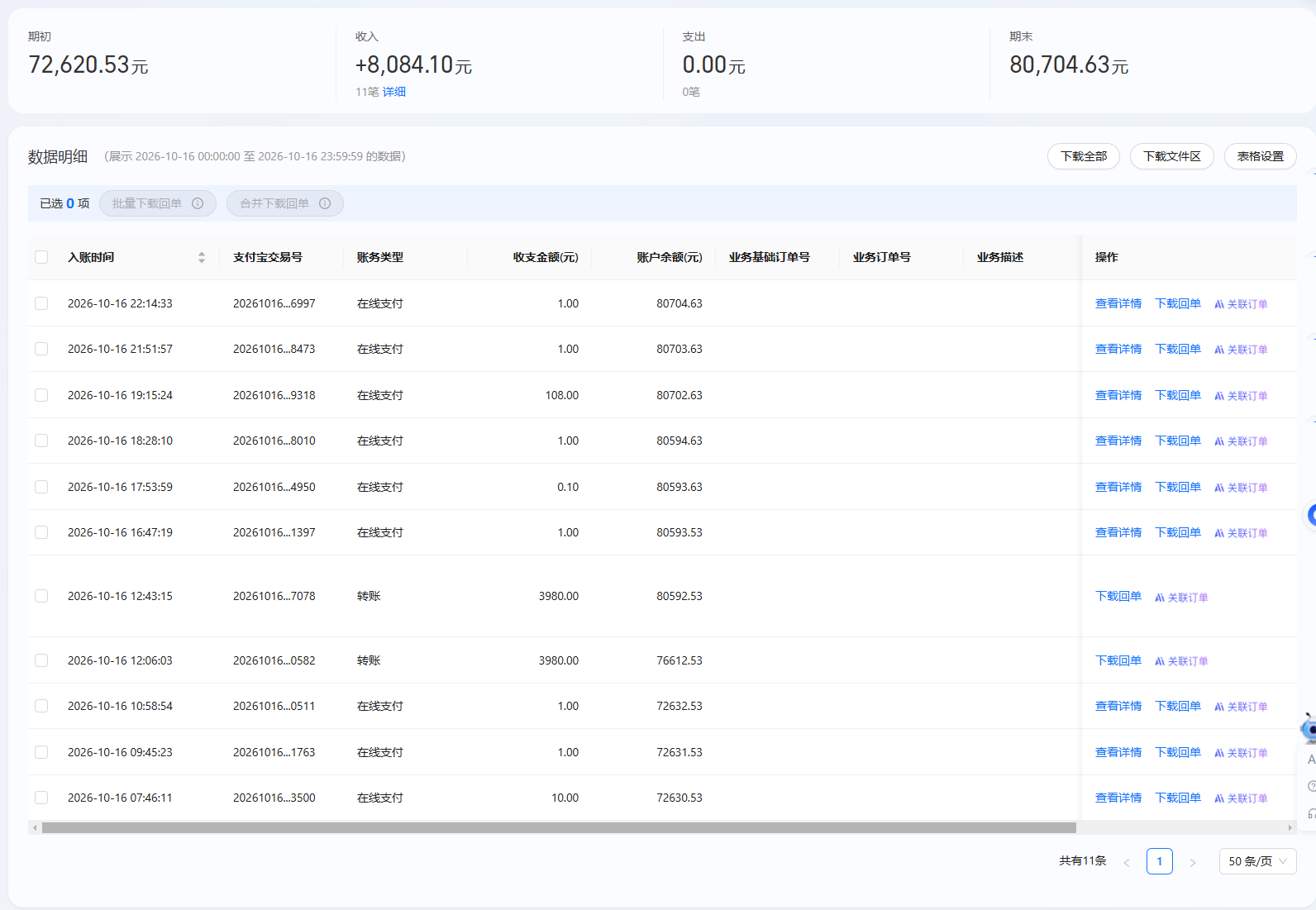View details of transaction 20261016...3500
The height and width of the screenshot is (910, 1316).
click(1118, 798)
